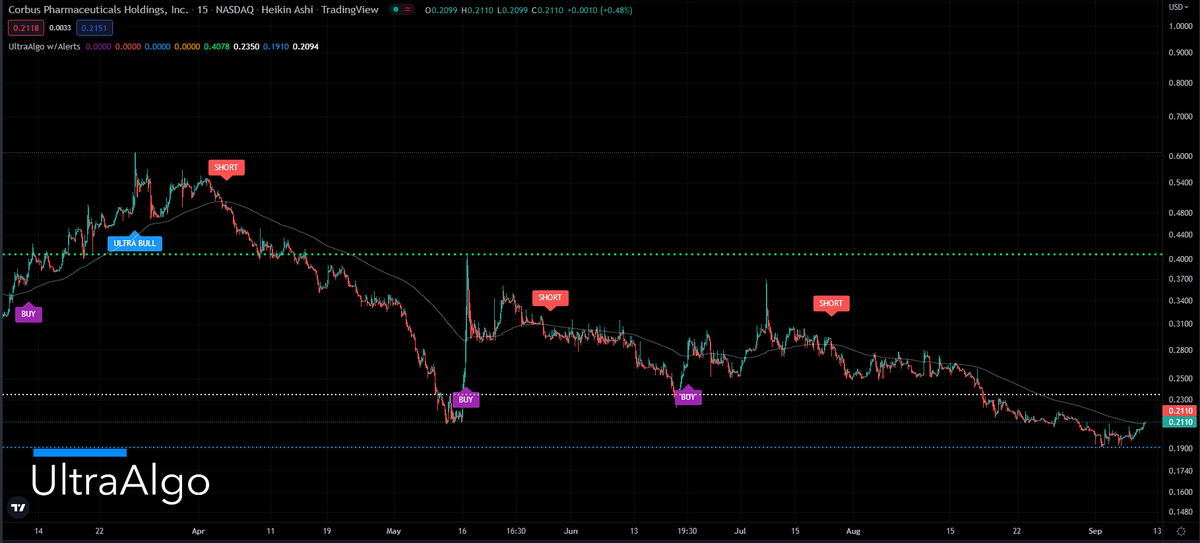
Task: Click the green market status dot icon
Action: point(396,10)
